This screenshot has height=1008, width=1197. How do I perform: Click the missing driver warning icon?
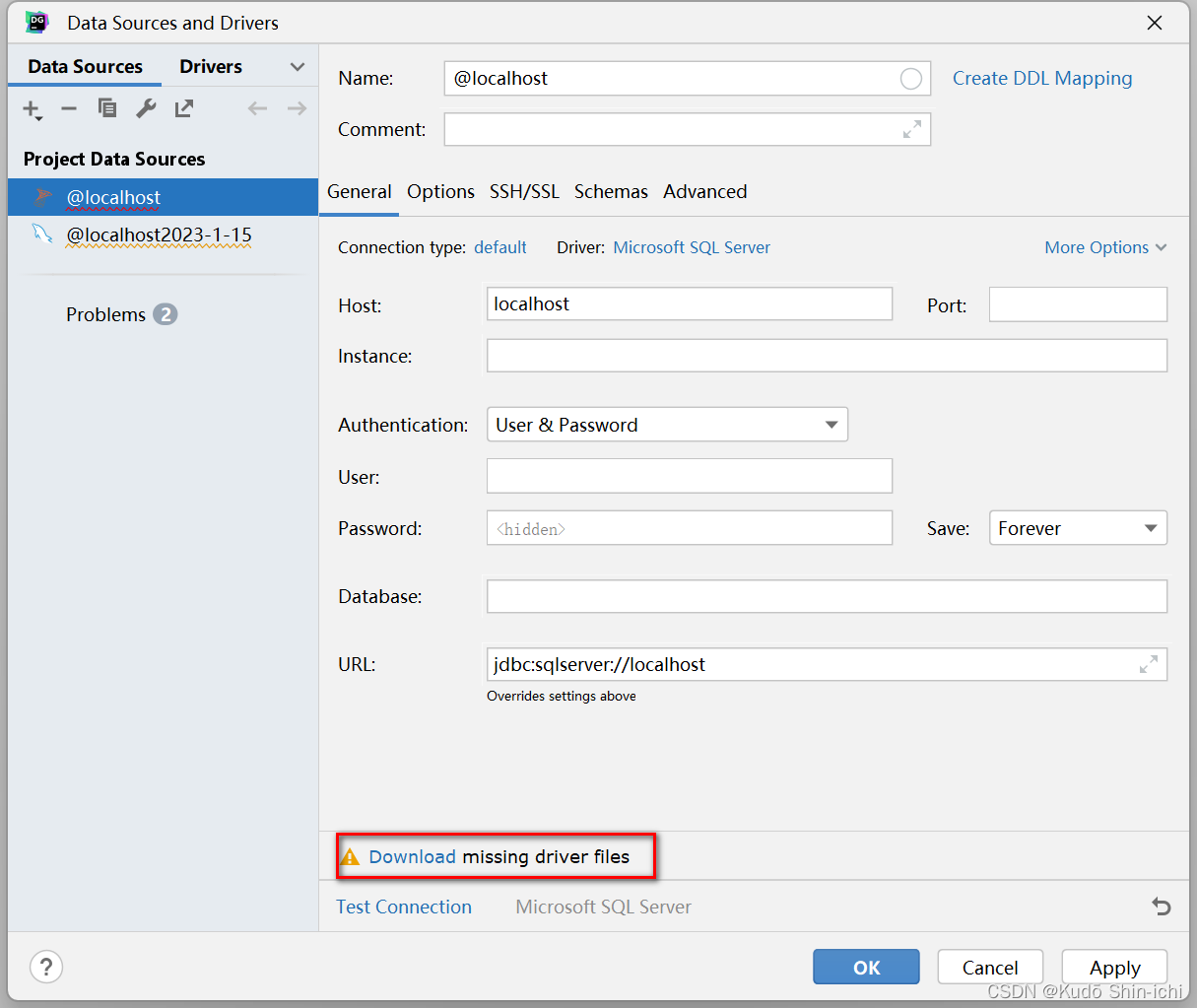[350, 856]
